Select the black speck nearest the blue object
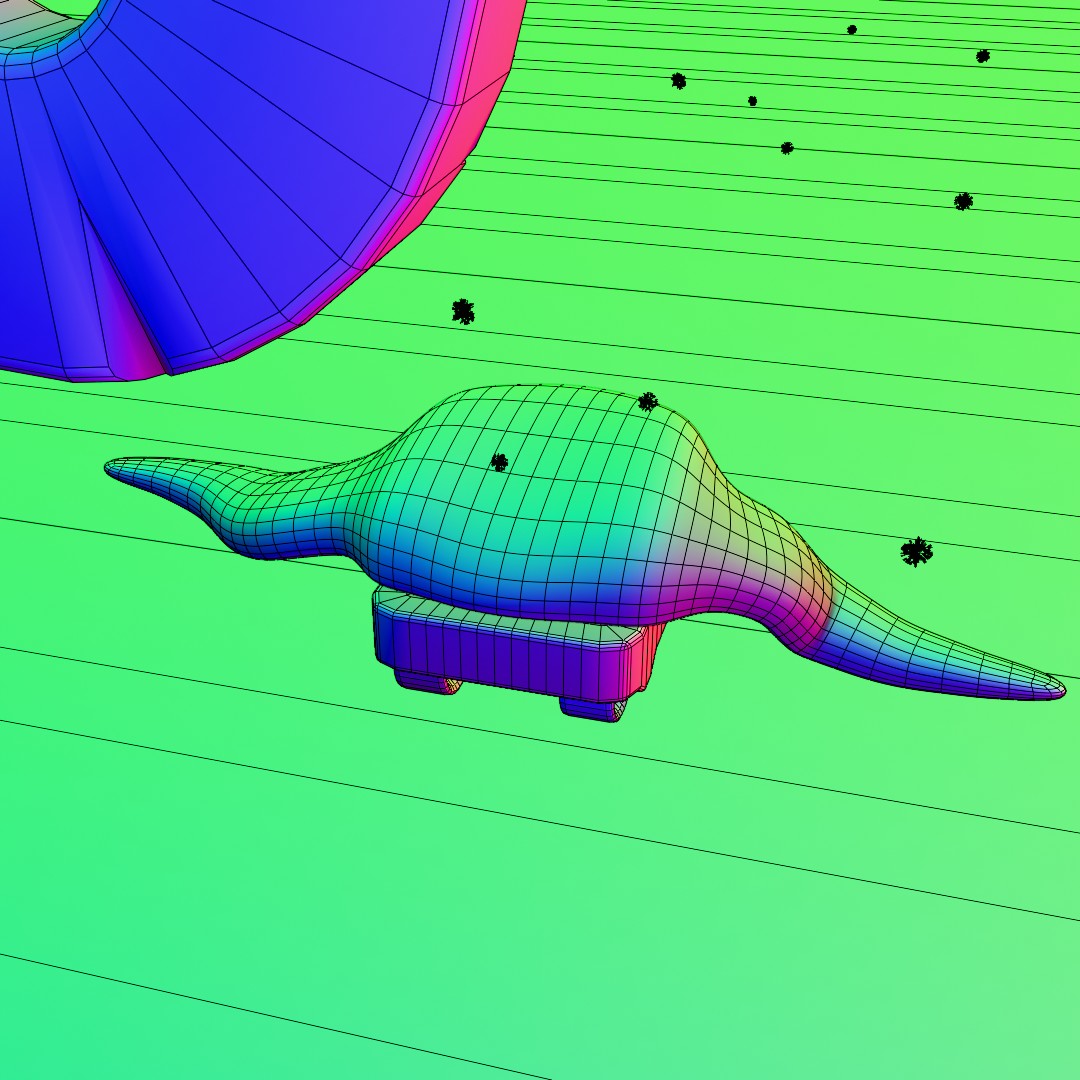 pyautogui.click(x=462, y=311)
